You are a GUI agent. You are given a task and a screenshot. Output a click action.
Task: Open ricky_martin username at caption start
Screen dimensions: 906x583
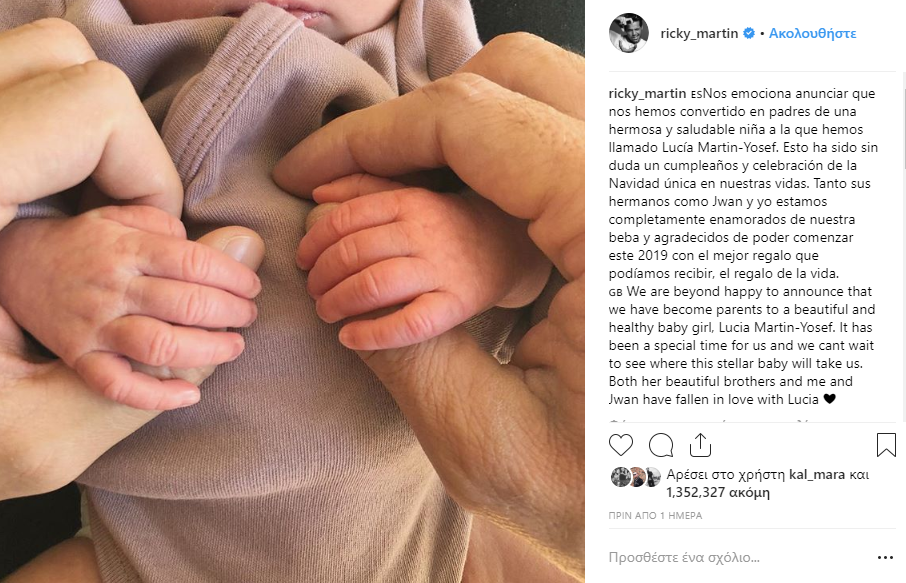pos(647,94)
